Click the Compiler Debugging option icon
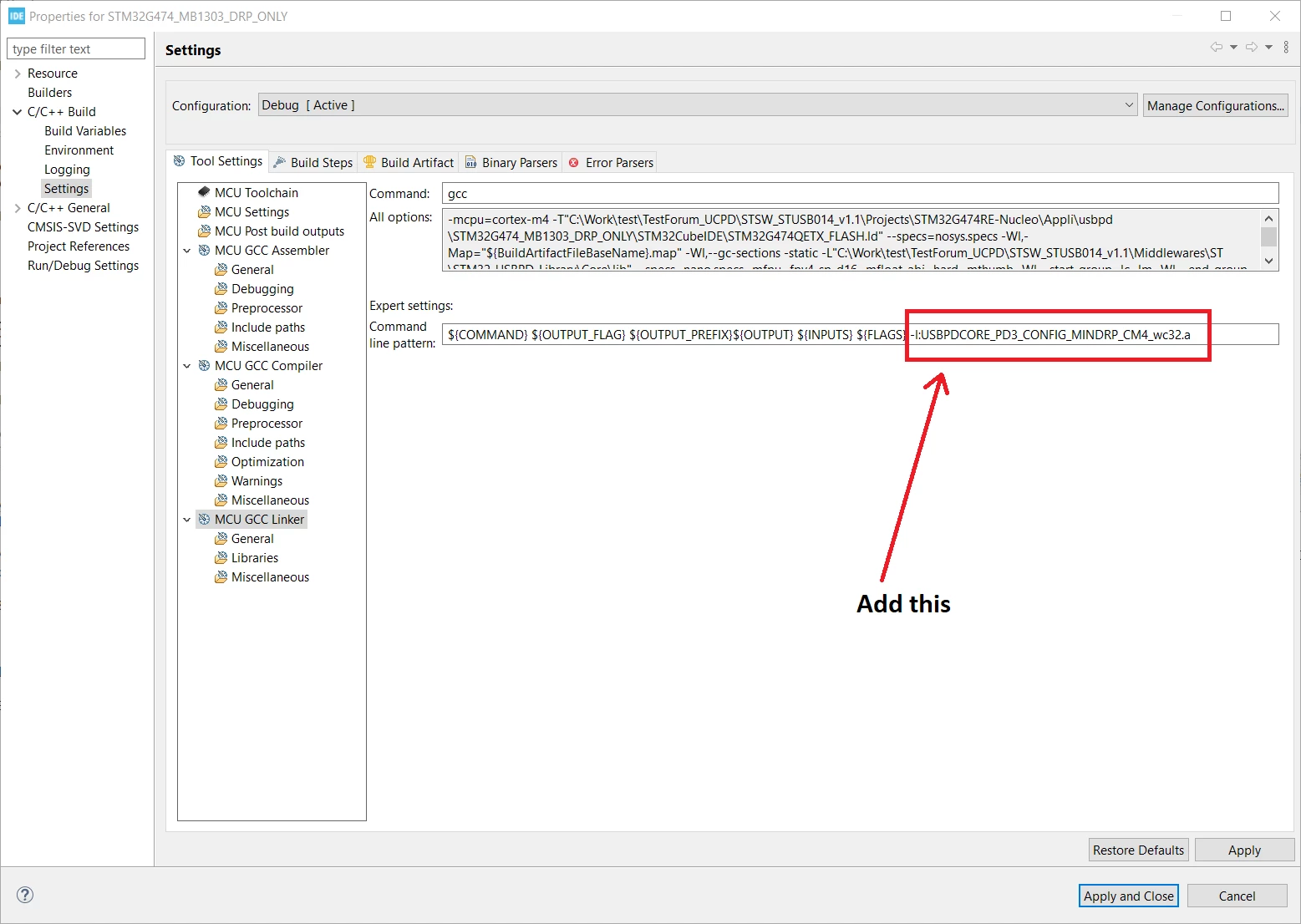1301x924 pixels. [x=221, y=404]
